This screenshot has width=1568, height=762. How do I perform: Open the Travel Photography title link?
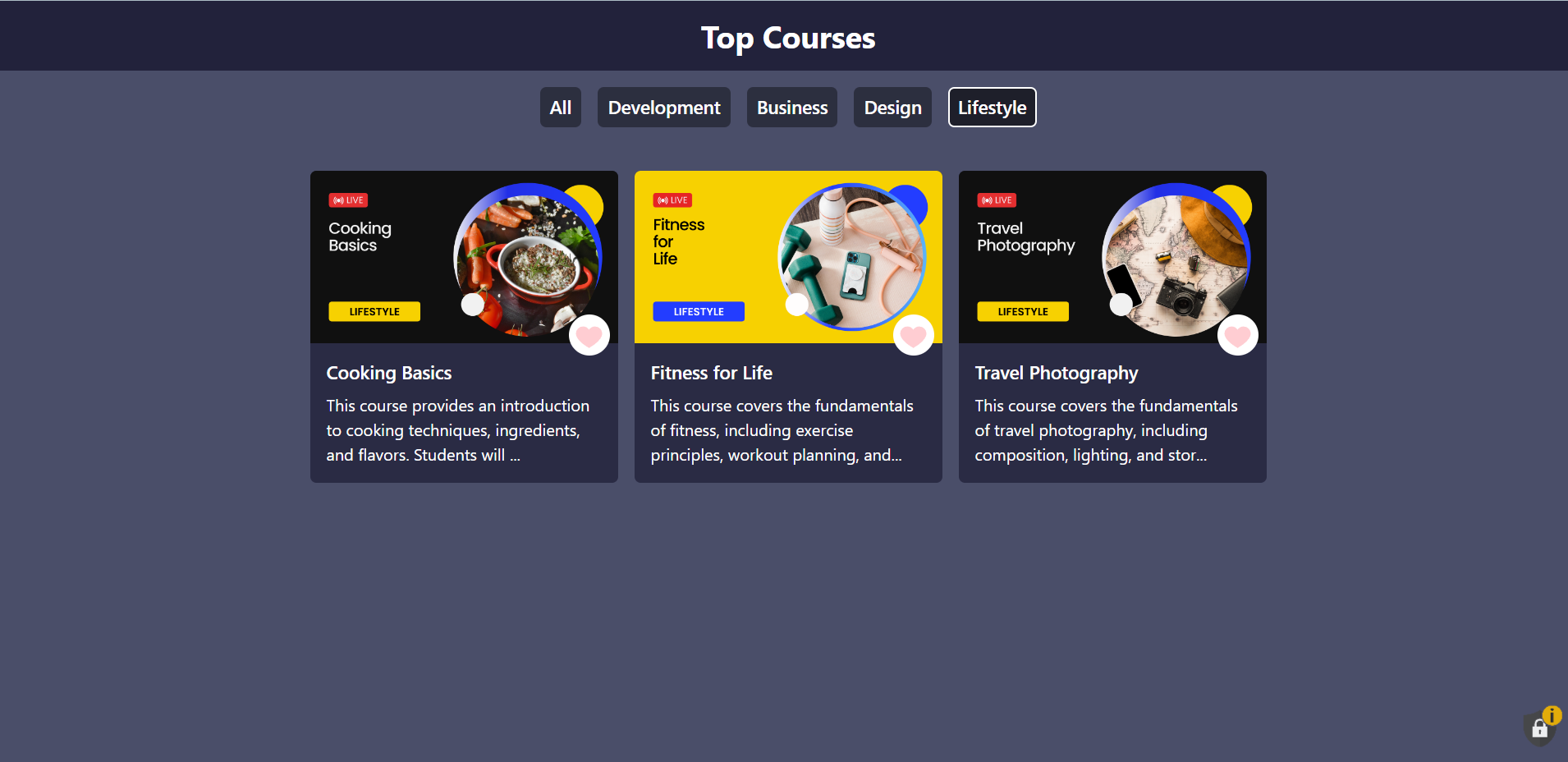coord(1057,373)
